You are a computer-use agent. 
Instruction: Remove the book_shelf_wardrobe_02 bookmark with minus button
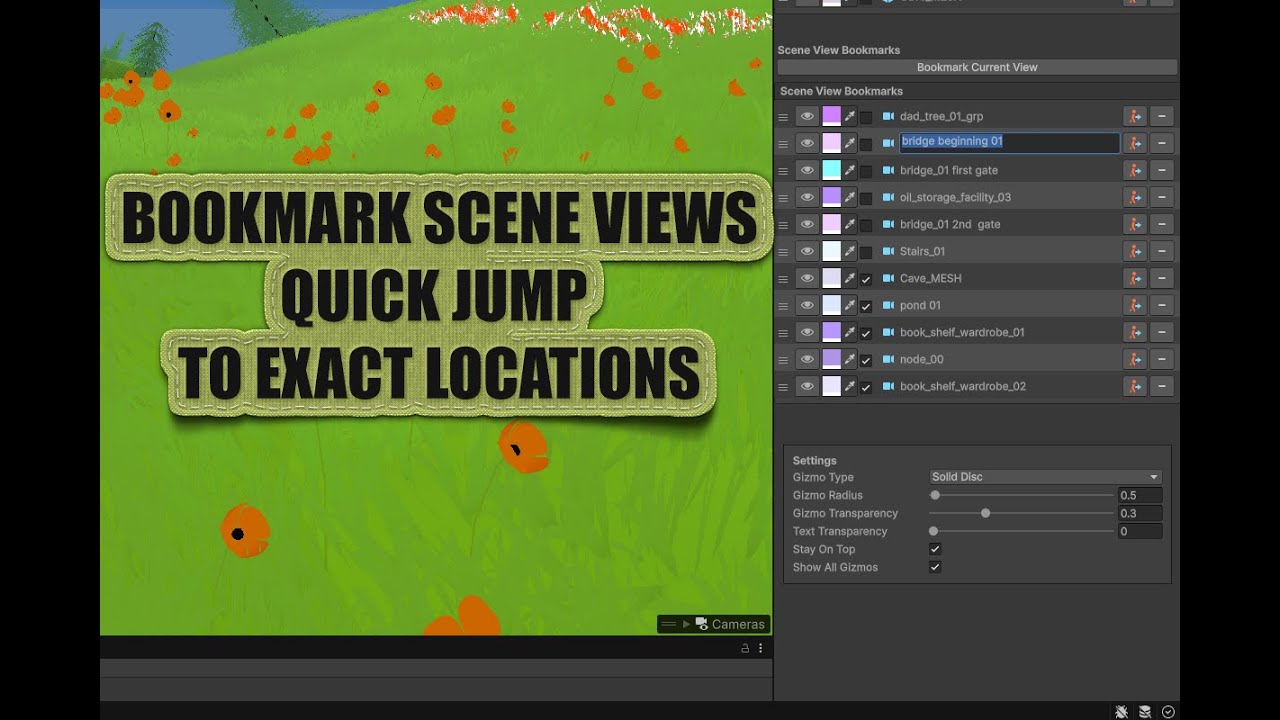[1162, 386]
